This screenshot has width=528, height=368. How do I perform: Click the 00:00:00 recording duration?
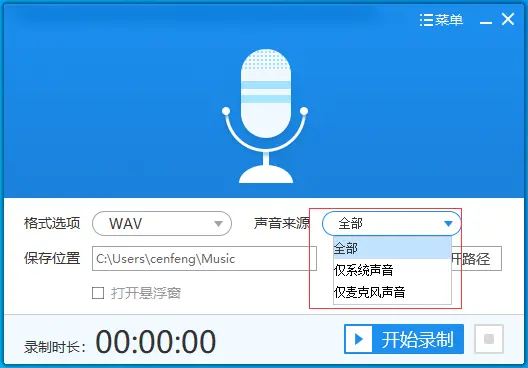click(x=156, y=341)
